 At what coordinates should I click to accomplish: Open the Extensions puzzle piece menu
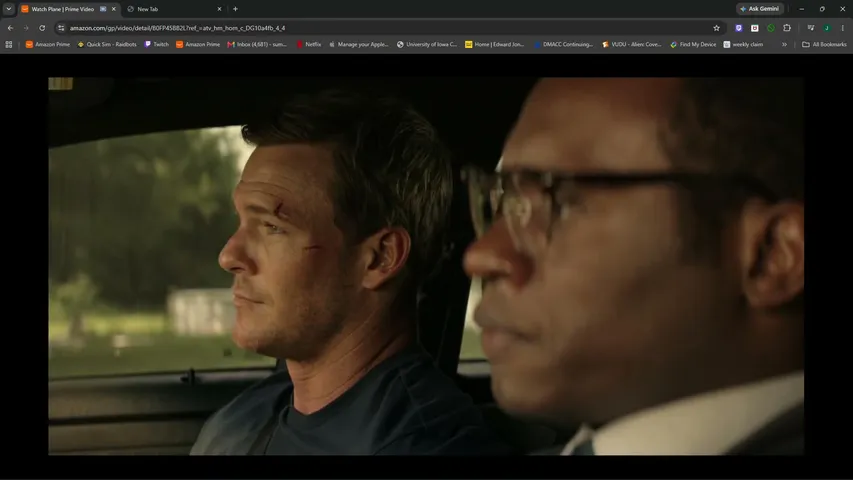[x=787, y=28]
